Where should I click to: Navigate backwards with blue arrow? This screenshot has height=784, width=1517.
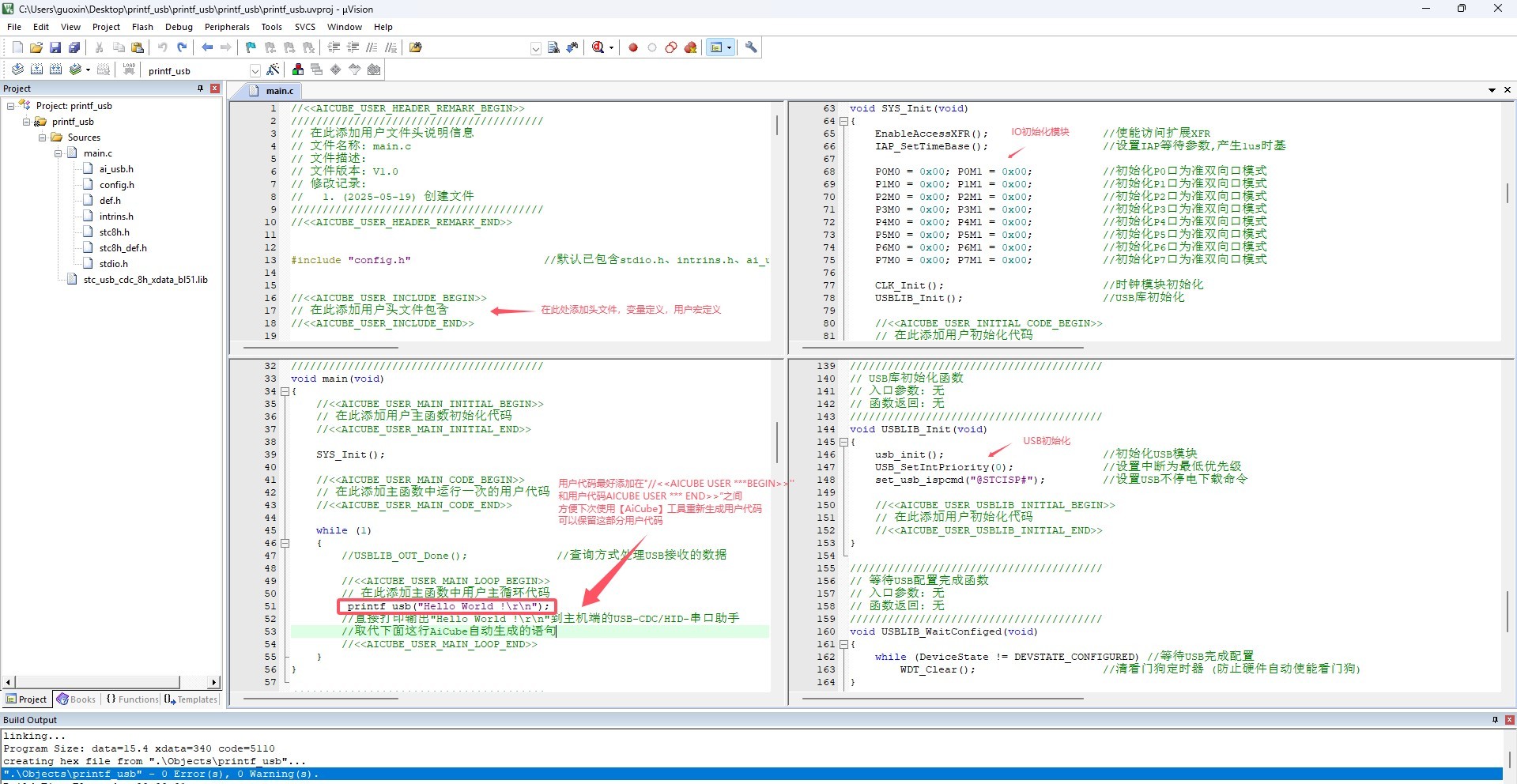(x=207, y=47)
